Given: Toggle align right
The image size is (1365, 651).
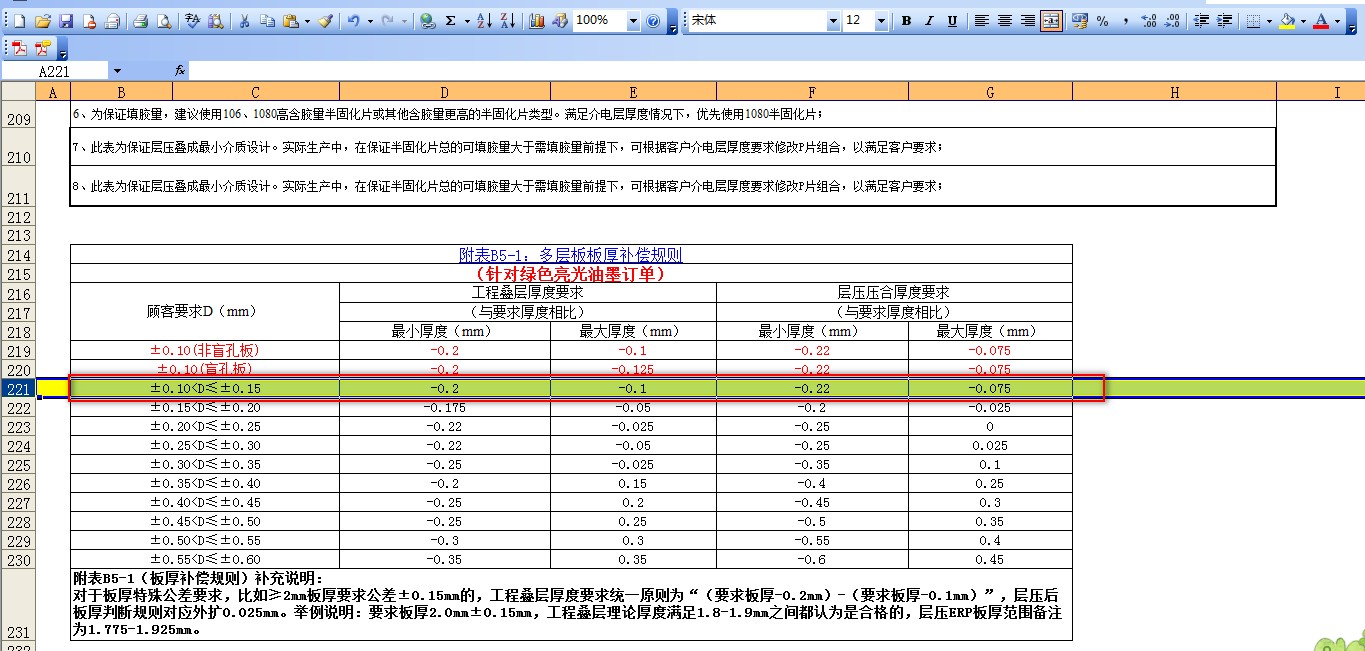Looking at the screenshot, I should pos(1028,21).
